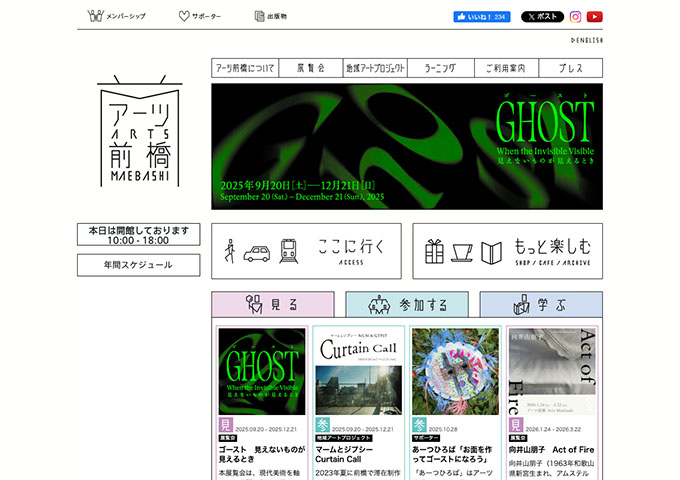This screenshot has width=680, height=480.
Task: Open the ラーニング menu item
Action: (440, 68)
